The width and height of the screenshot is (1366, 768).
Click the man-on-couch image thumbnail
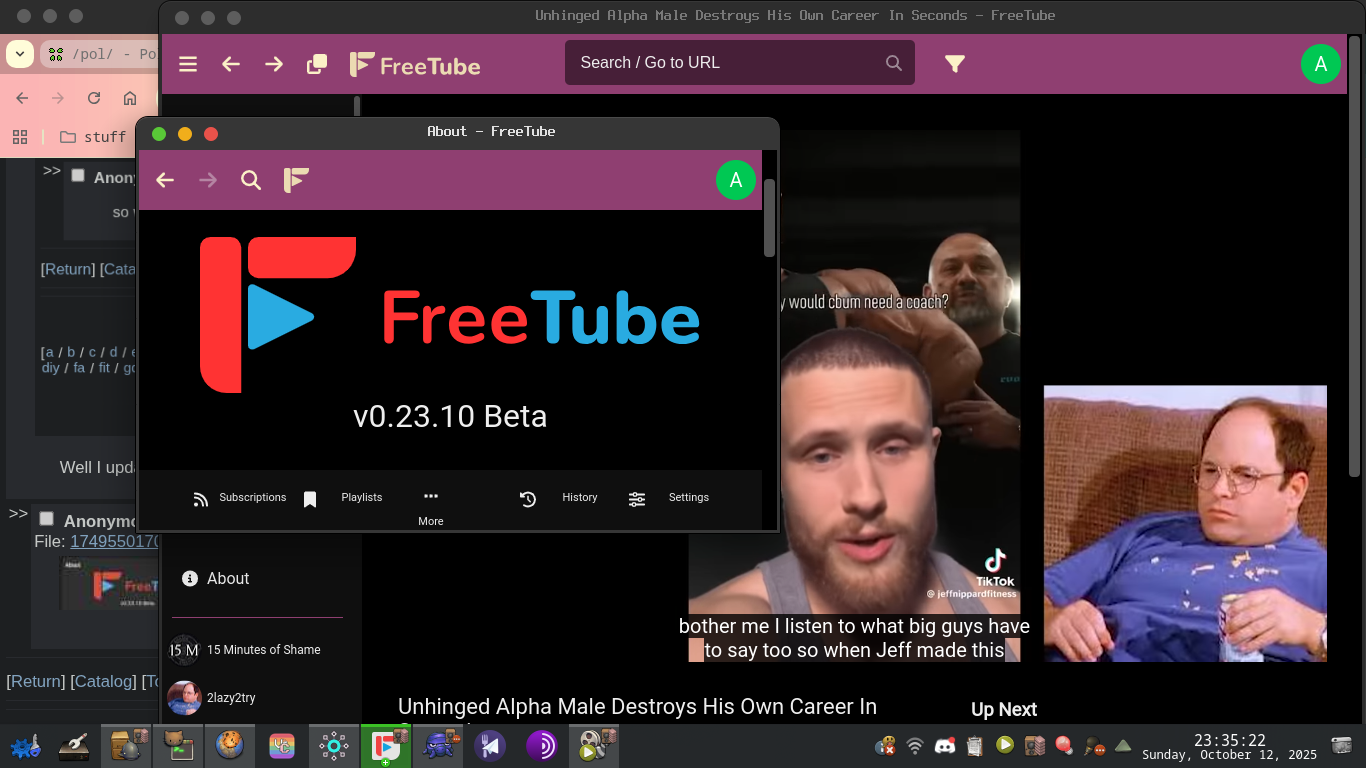[1185, 524]
